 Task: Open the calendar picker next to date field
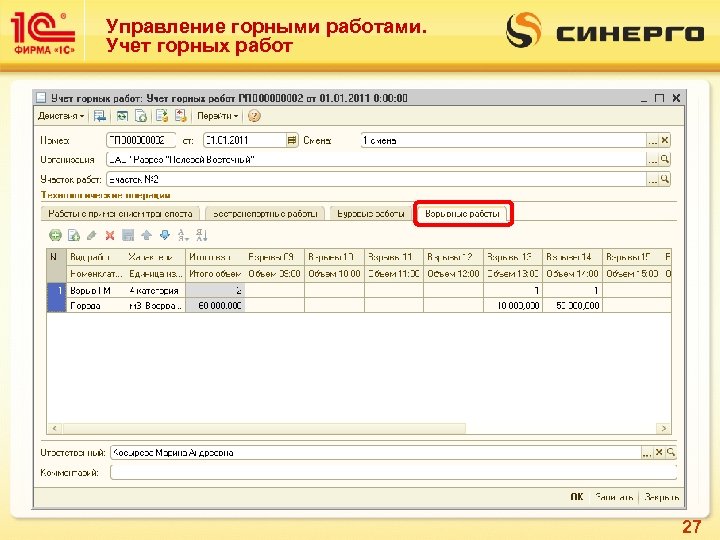click(x=292, y=140)
